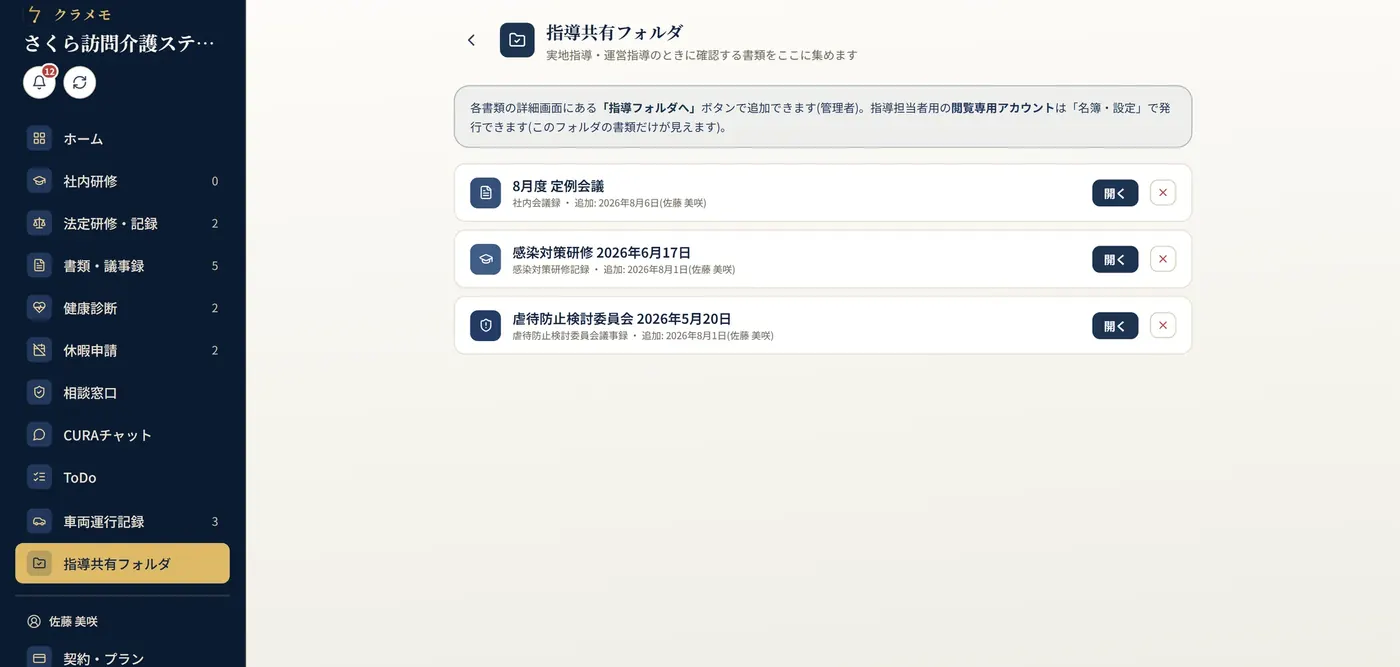Click the back arrow beside the page title
The height and width of the screenshot is (667, 1400).
(x=472, y=40)
